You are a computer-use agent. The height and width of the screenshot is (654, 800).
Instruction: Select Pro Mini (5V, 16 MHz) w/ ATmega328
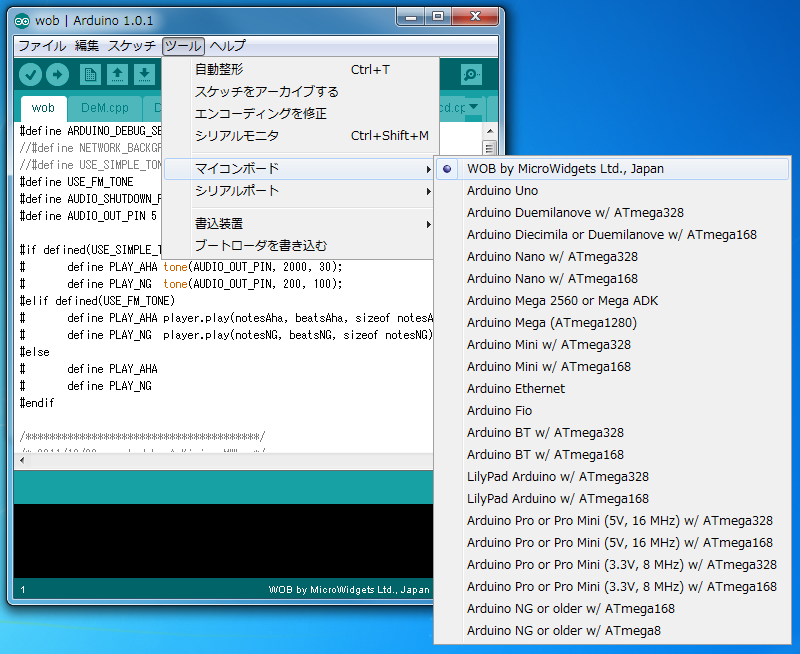point(612,521)
